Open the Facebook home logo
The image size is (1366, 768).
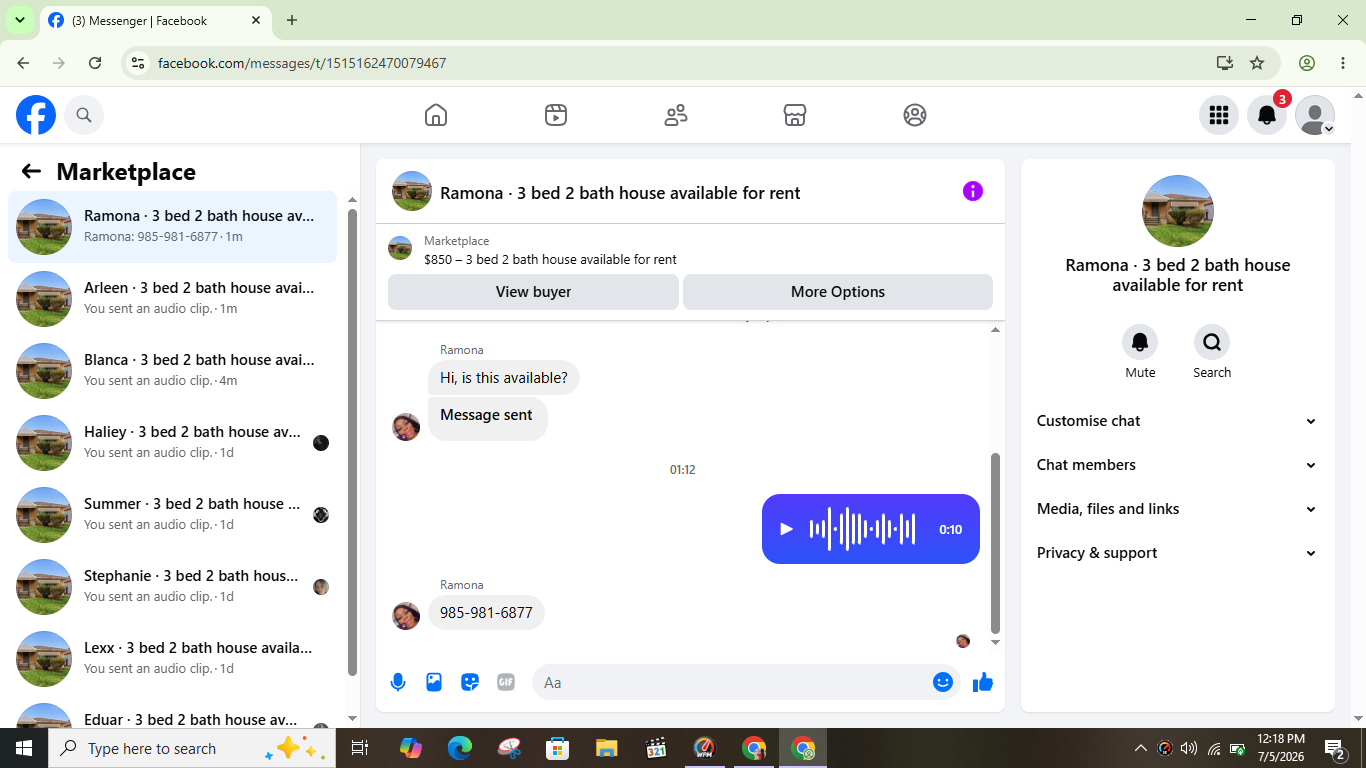pyautogui.click(x=36, y=115)
